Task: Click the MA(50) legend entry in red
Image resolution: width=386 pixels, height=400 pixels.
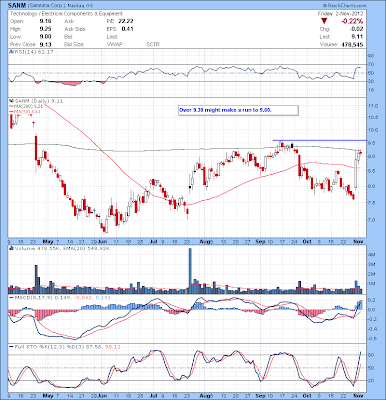Action: click(x=25, y=111)
